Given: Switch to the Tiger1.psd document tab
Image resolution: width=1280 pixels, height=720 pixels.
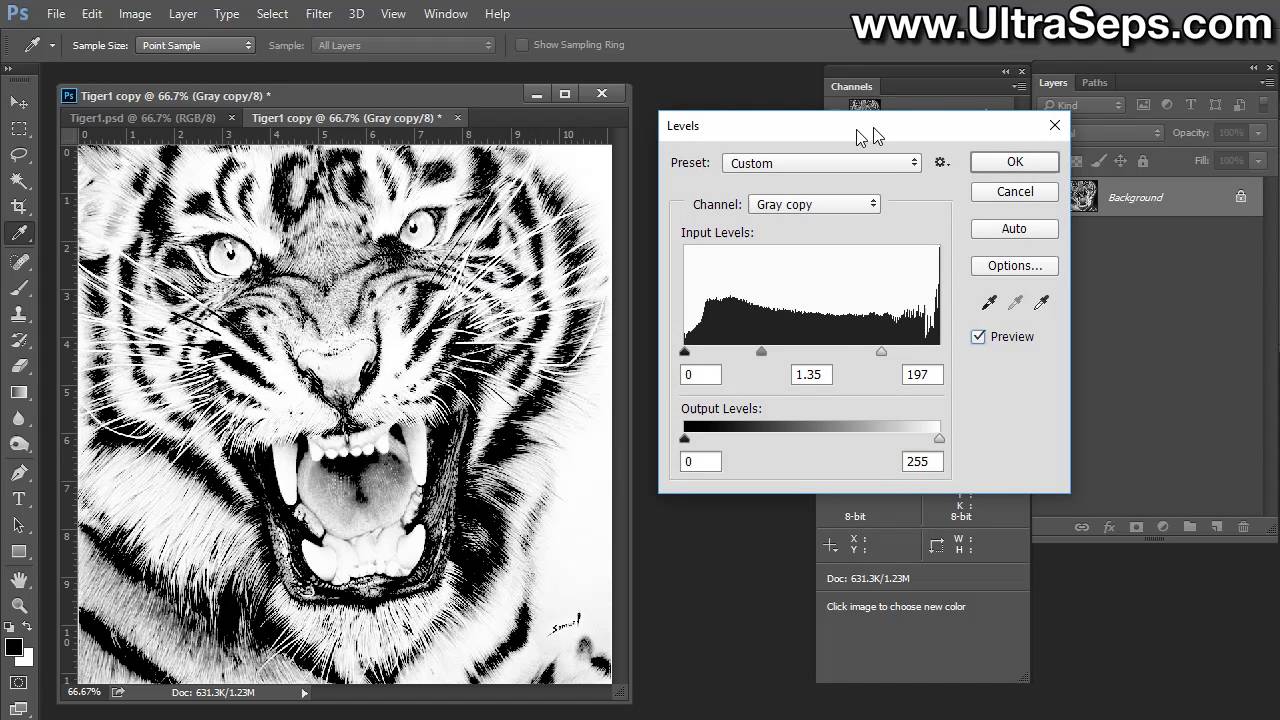Looking at the screenshot, I should click(x=143, y=118).
